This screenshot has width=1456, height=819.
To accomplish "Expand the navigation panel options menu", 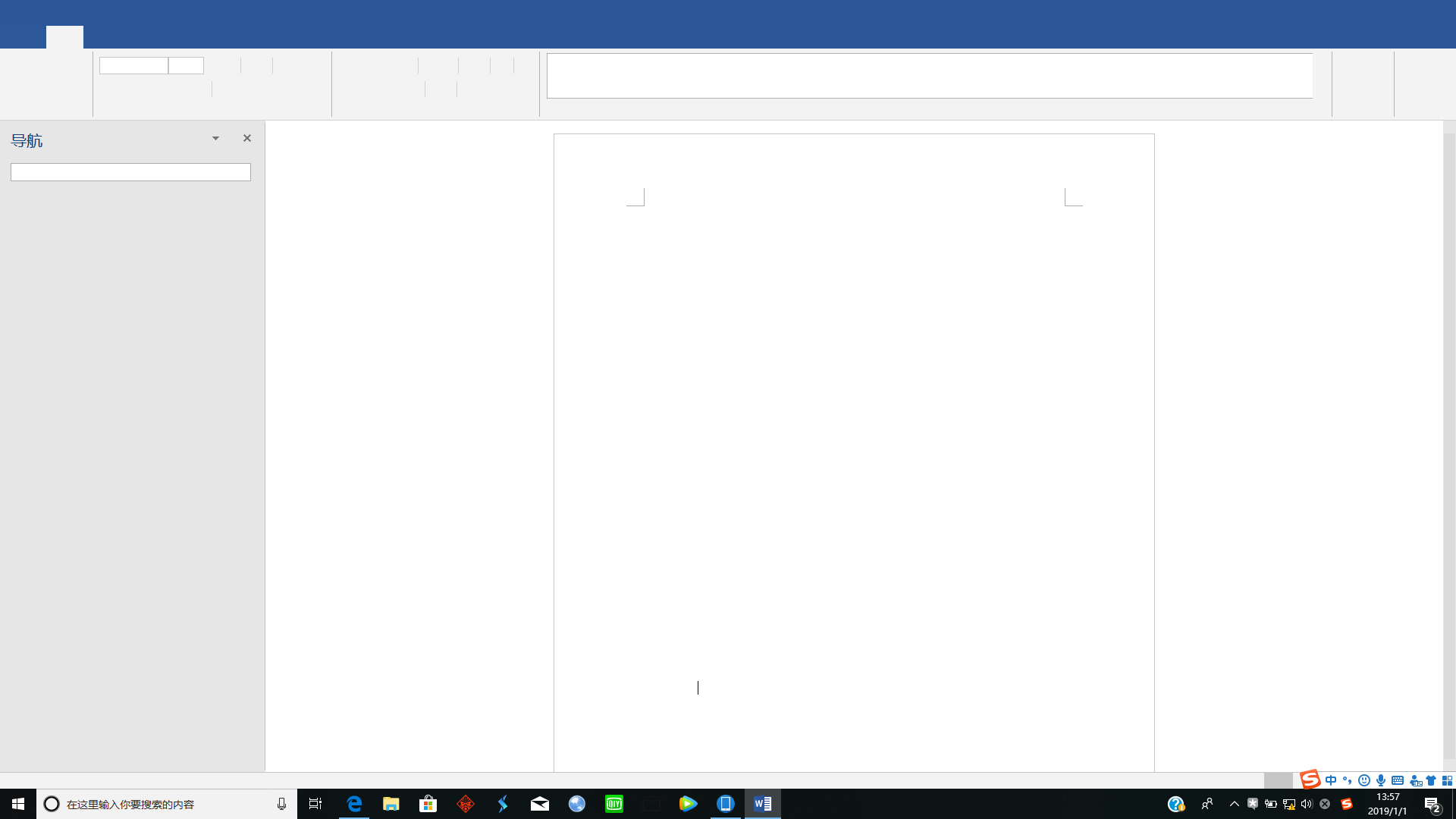I will point(215,138).
